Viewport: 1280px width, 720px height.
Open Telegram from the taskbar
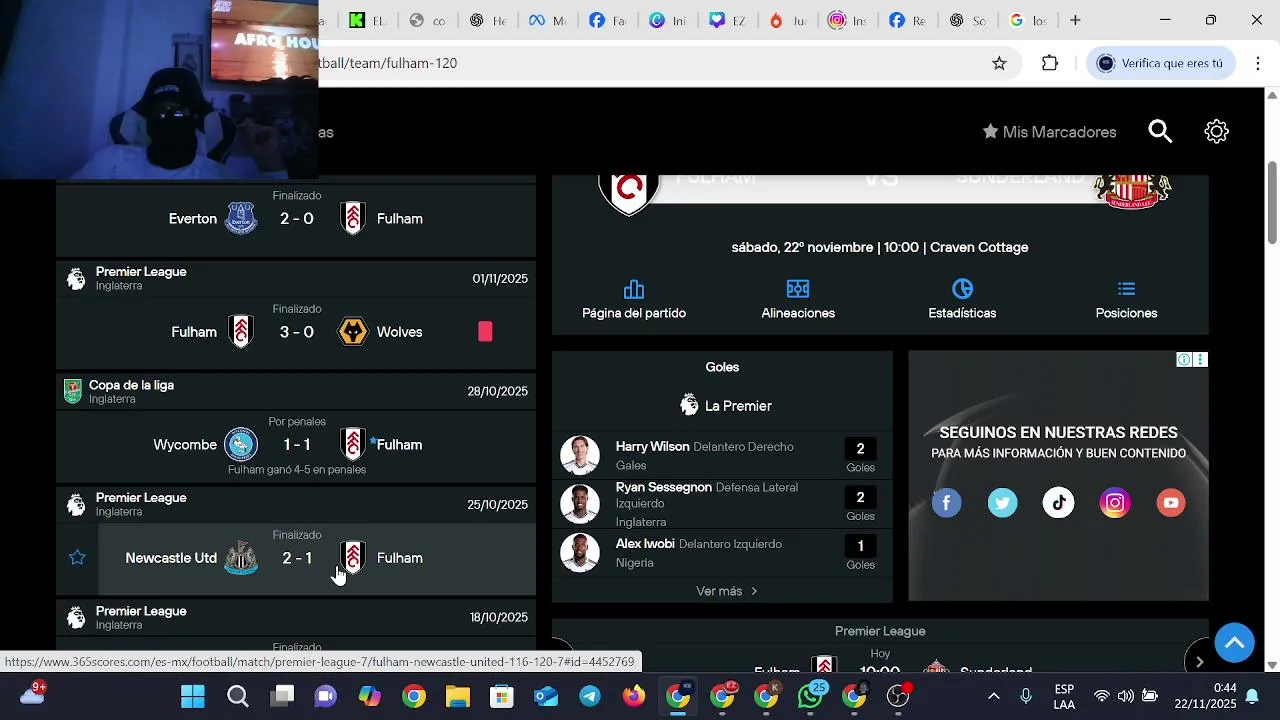pyautogui.click(x=590, y=696)
